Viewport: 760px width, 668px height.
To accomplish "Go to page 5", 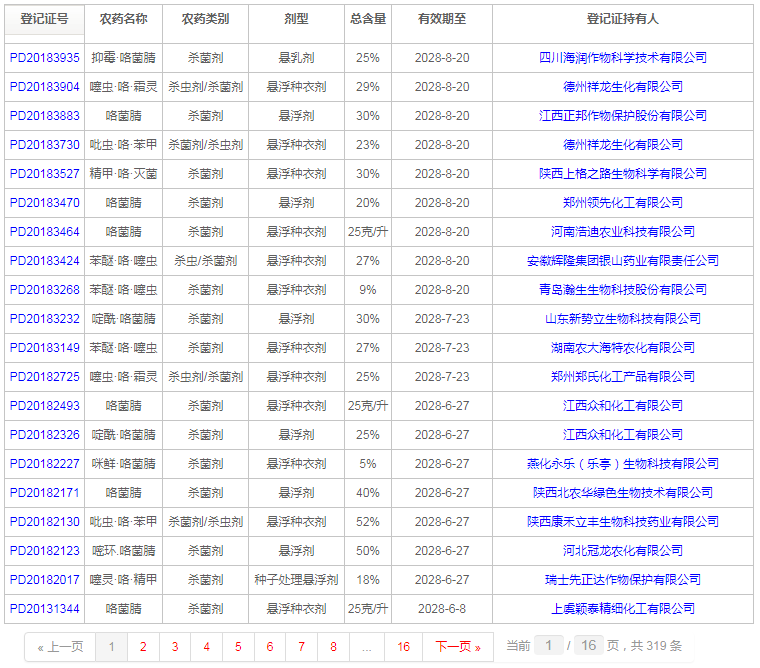I will (x=238, y=647).
